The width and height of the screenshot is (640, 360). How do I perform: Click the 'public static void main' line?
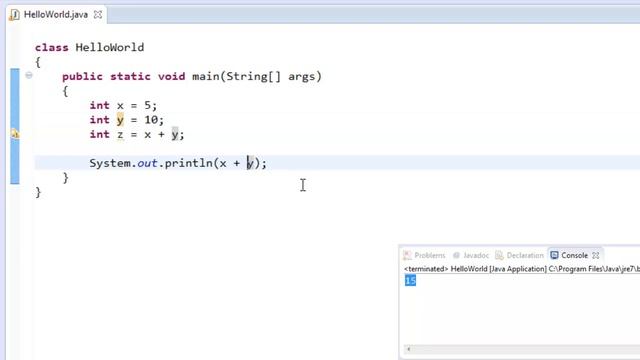[x=192, y=76]
